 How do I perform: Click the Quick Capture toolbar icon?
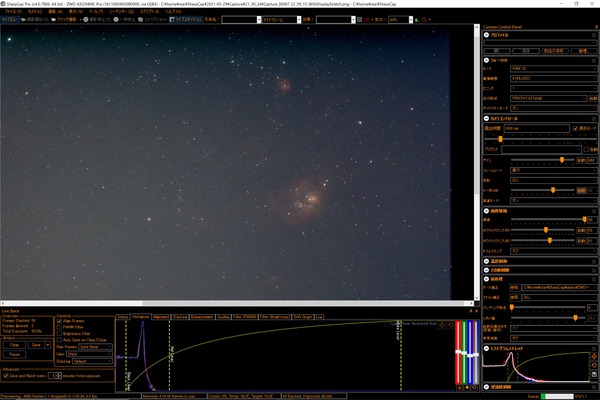pos(53,19)
